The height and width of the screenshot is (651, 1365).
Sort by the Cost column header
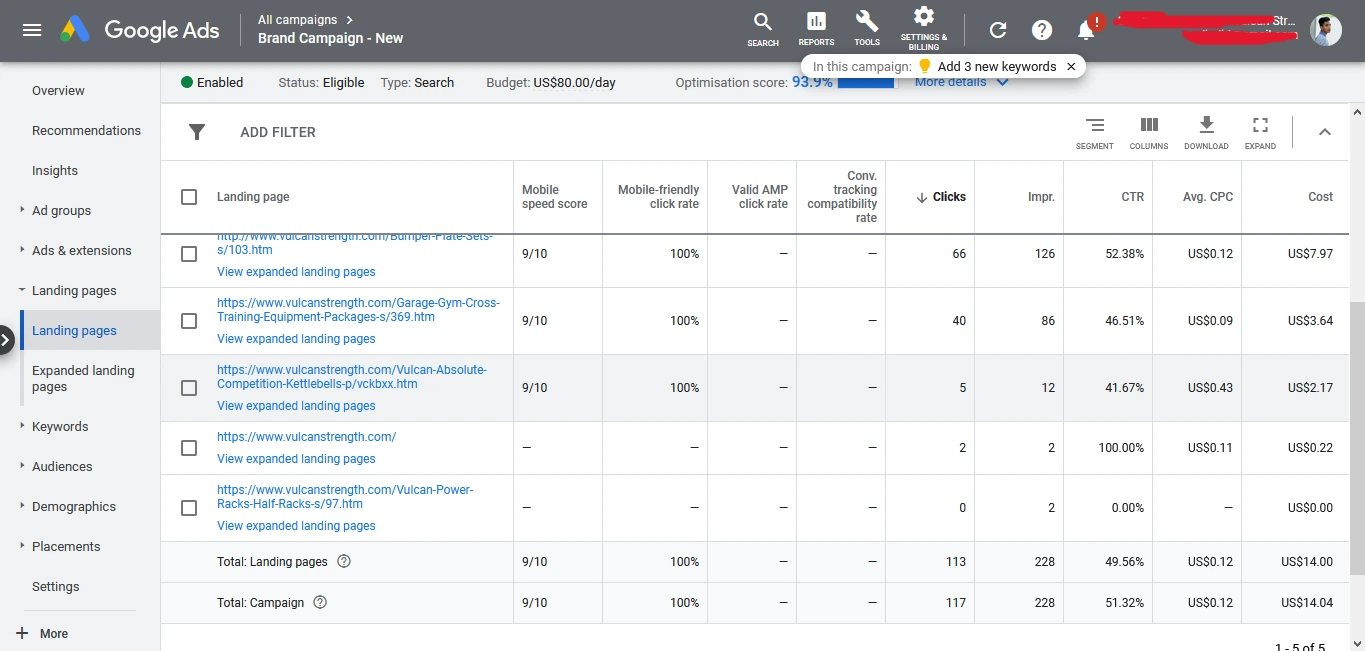tap(1320, 197)
